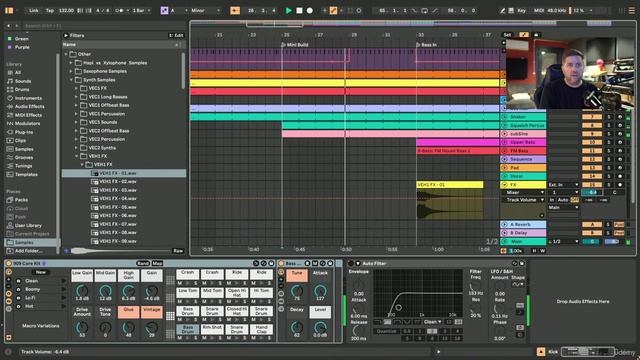
Task: Collapse the Synth Samples folder
Action: (x=71, y=80)
